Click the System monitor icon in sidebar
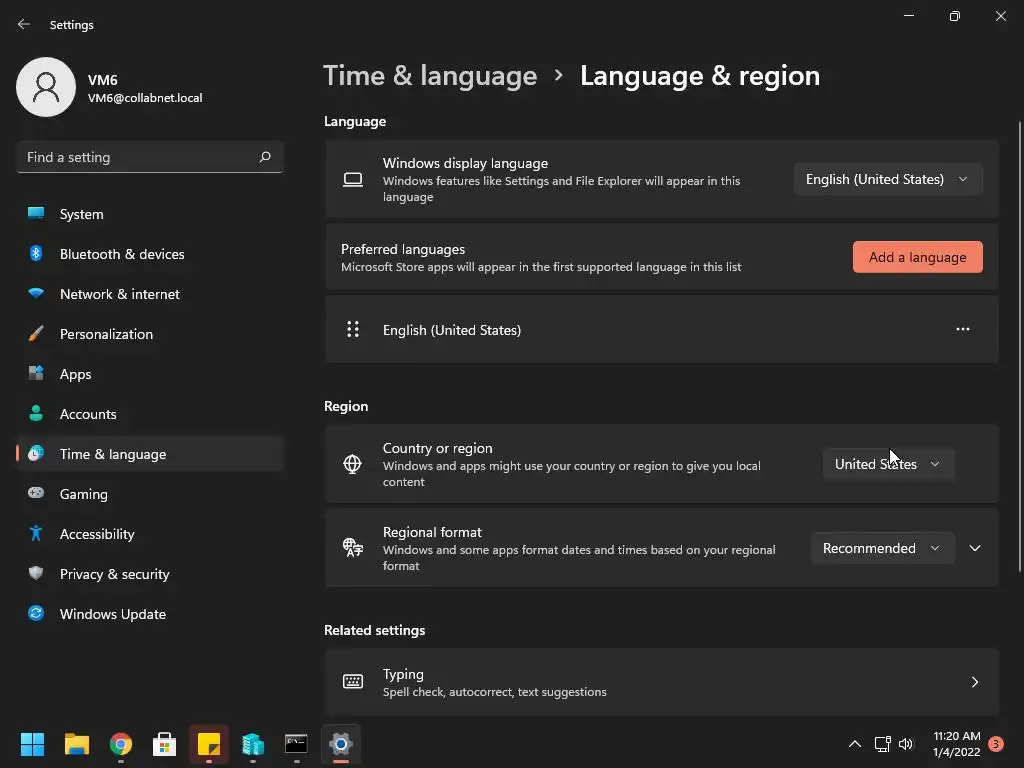Image resolution: width=1024 pixels, height=768 pixels. tap(36, 214)
